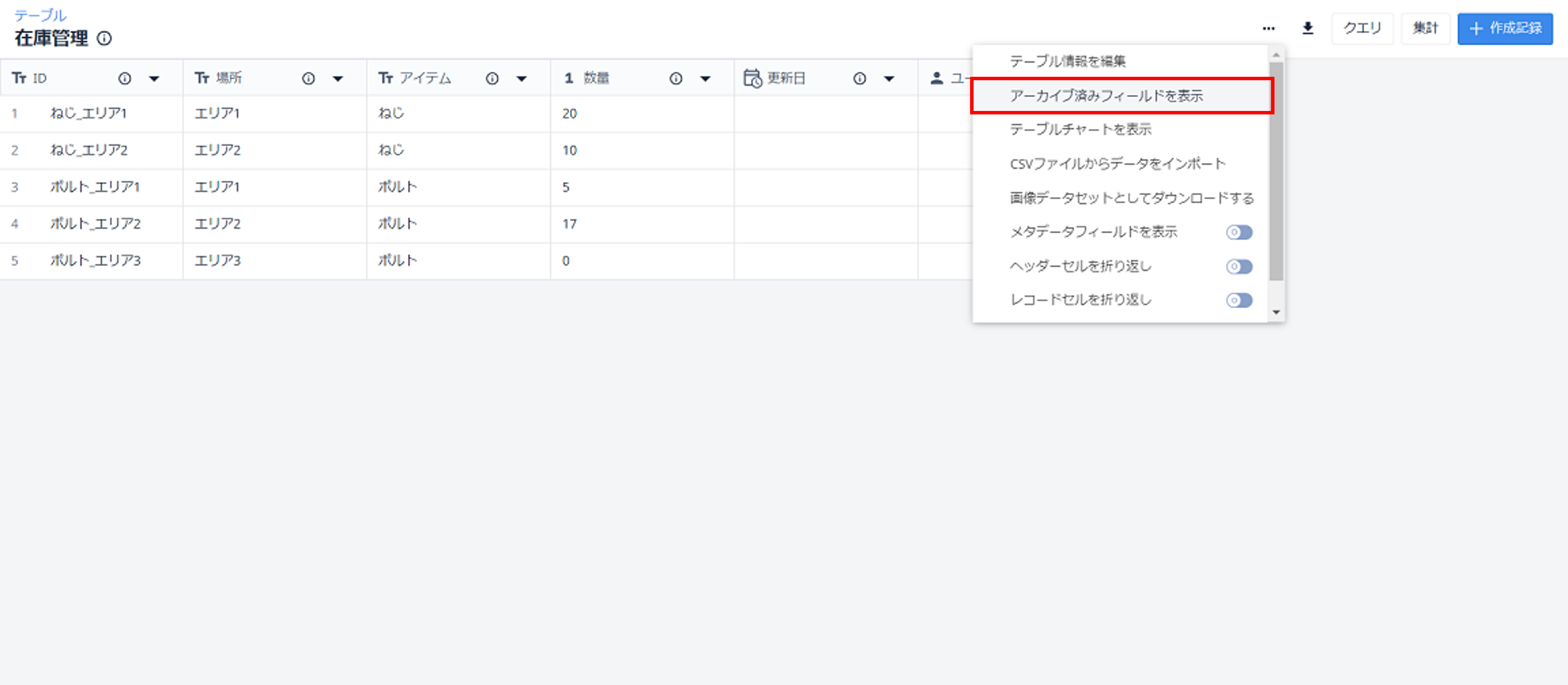The image size is (1568, 685).
Task: Toggle ヘッダーセルを折り返し switch
Action: (x=1239, y=266)
